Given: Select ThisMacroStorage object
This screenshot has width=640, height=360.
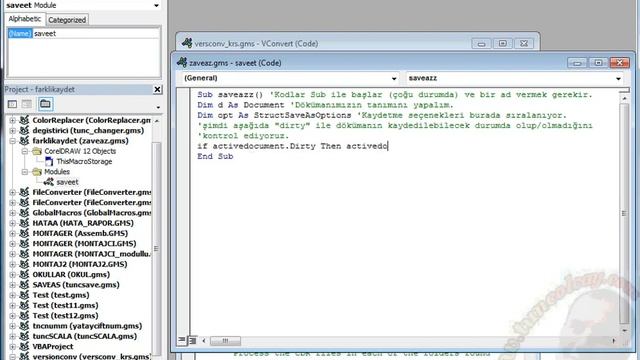Looking at the screenshot, I should coord(84,162).
